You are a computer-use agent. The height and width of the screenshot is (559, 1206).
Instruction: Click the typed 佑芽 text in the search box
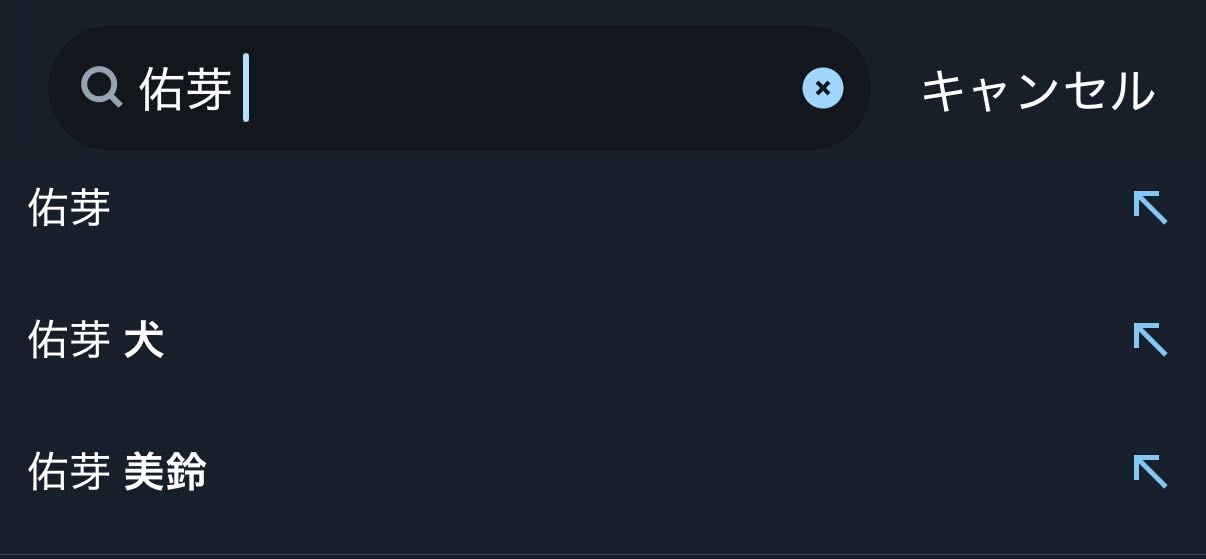pos(186,89)
